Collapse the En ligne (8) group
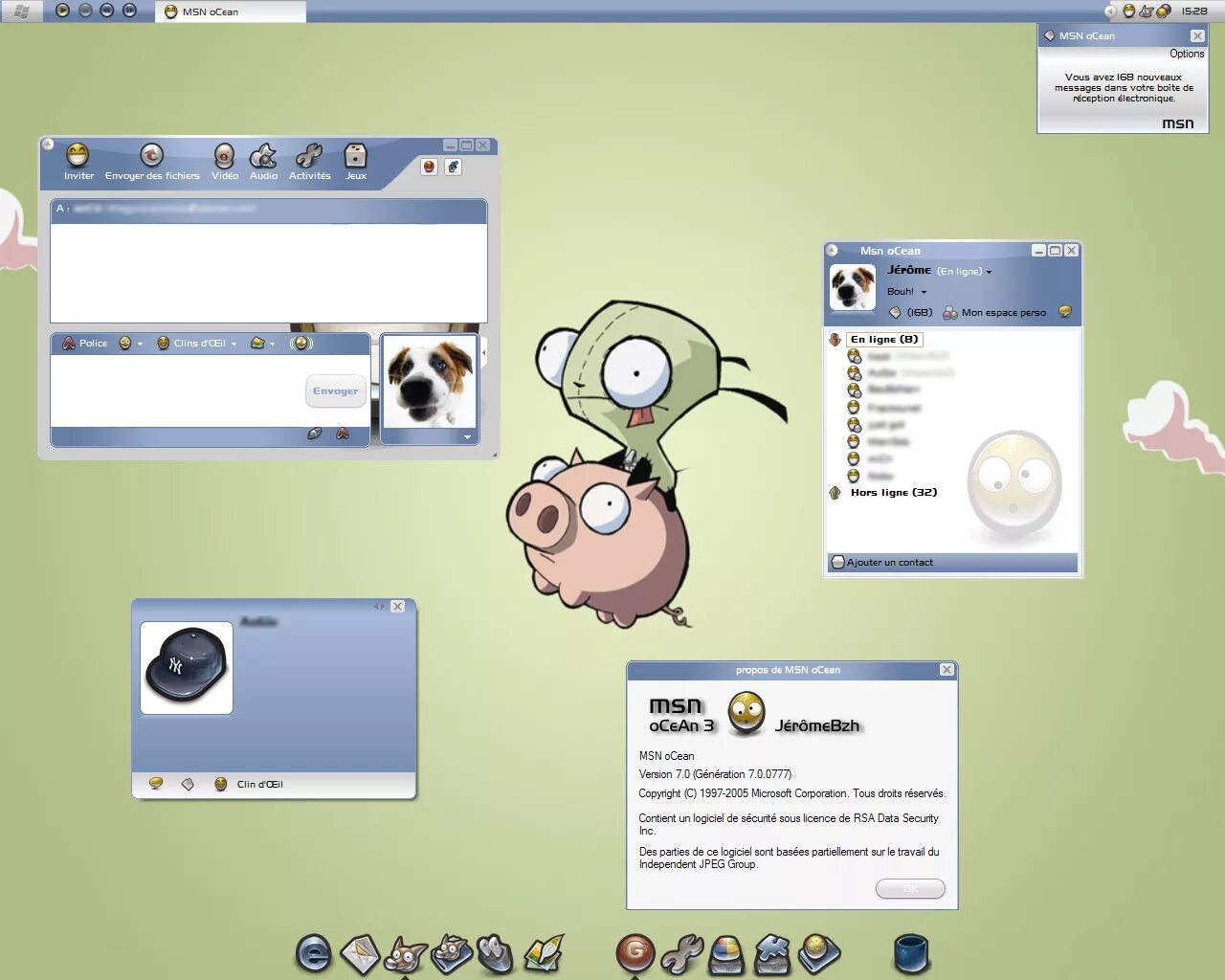Viewport: 1225px width, 980px height. tap(834, 339)
